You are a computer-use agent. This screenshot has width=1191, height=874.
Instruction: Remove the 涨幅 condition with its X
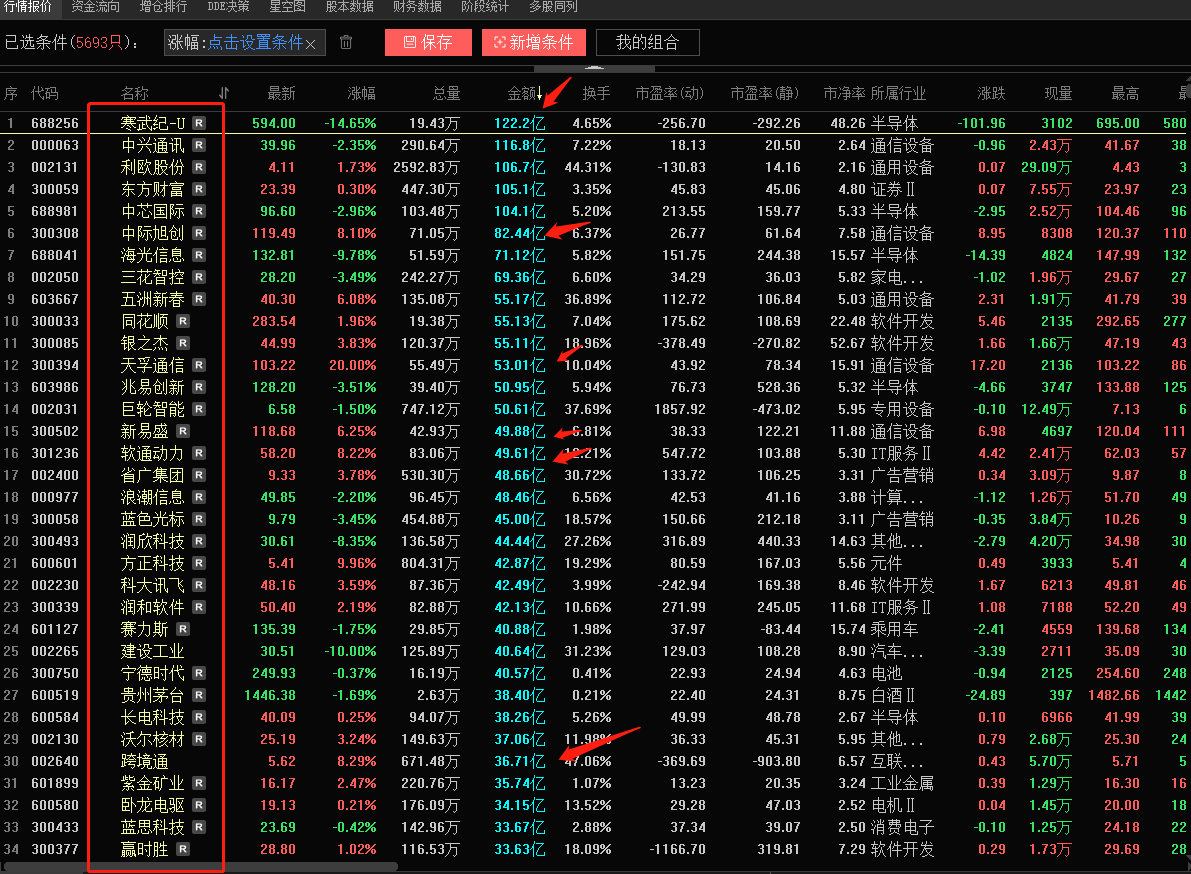[x=311, y=44]
